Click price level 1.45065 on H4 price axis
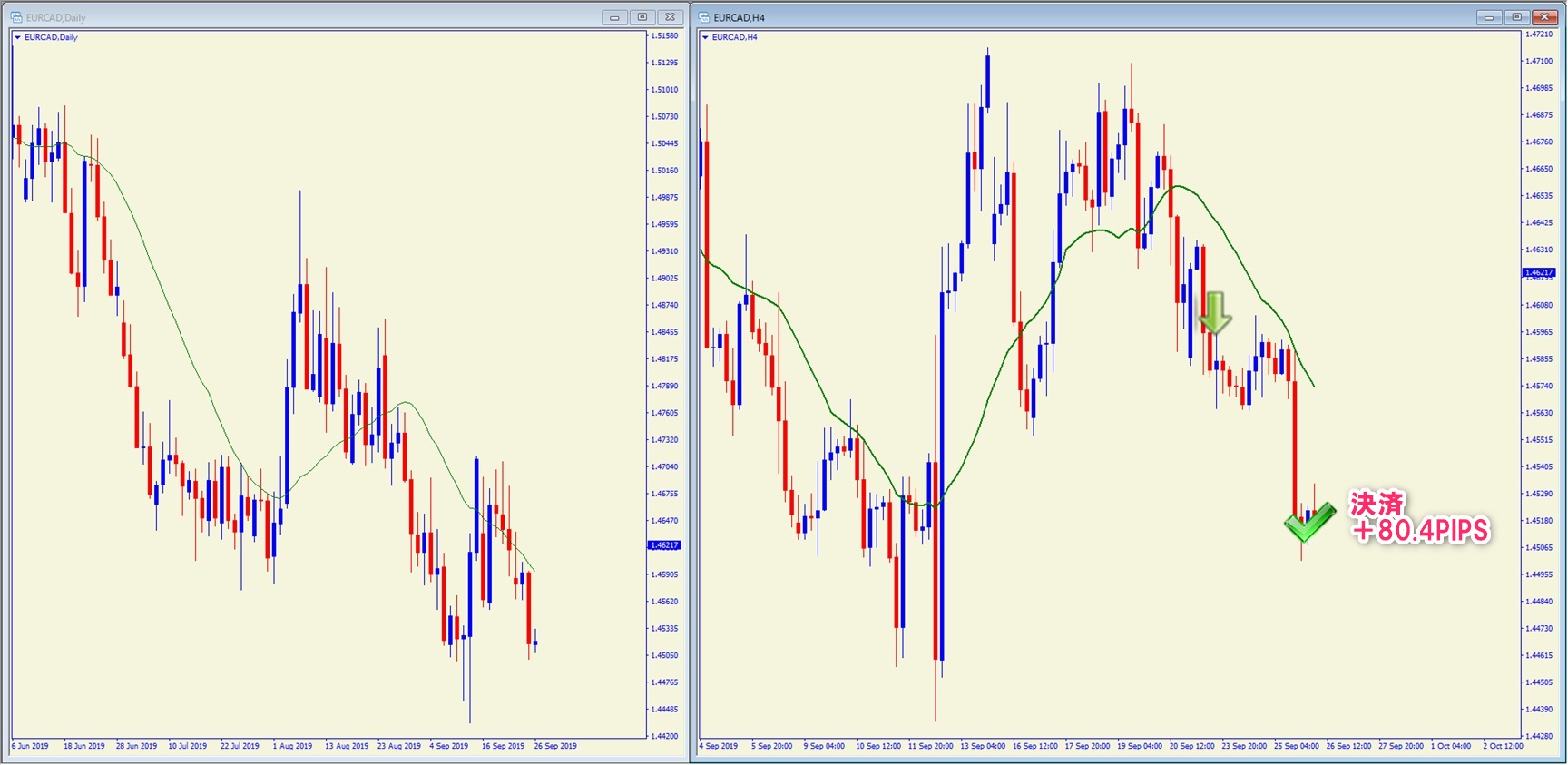The width and height of the screenshot is (1568, 765). point(1540,547)
